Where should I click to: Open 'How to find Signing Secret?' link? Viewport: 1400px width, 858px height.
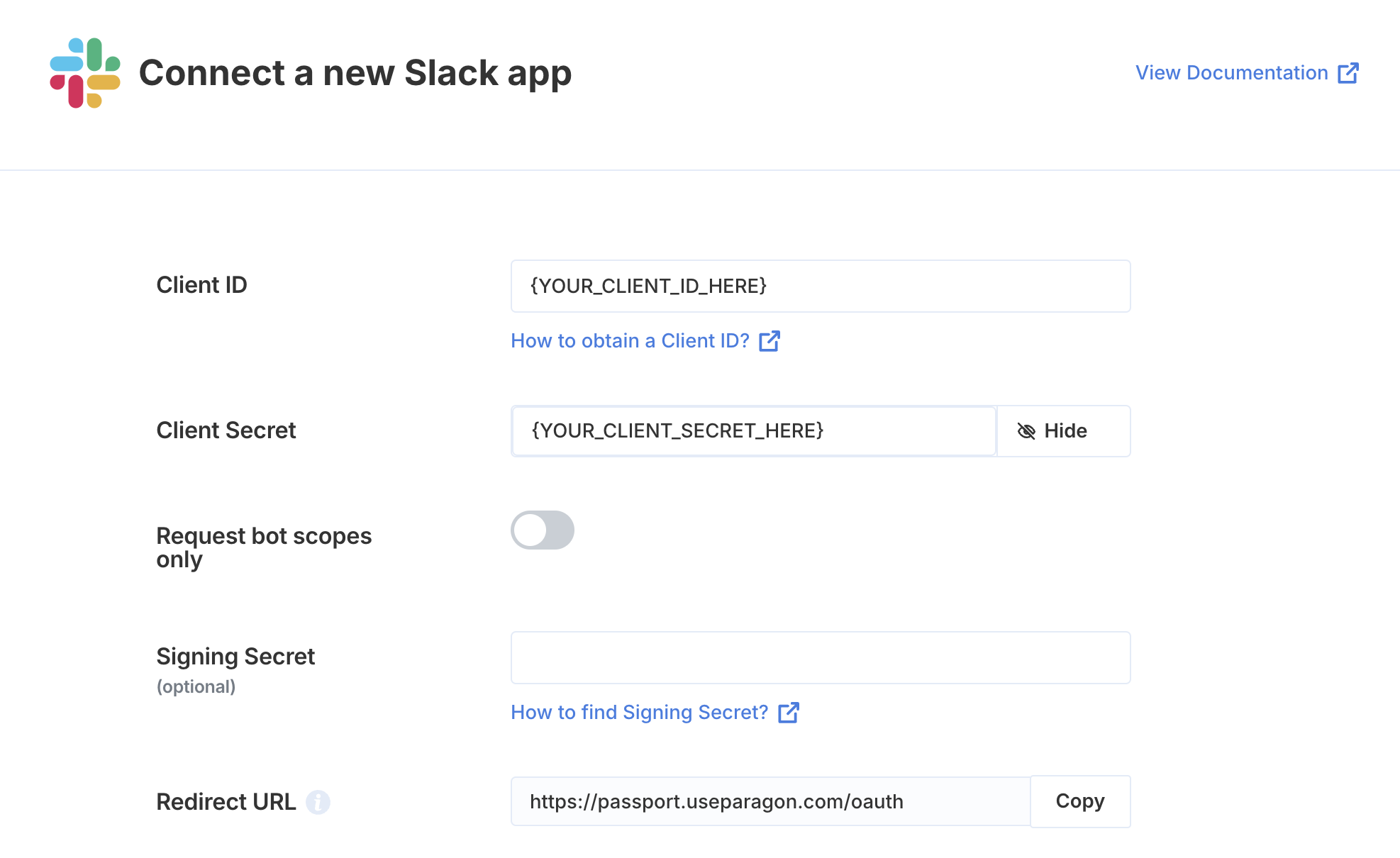655,712
